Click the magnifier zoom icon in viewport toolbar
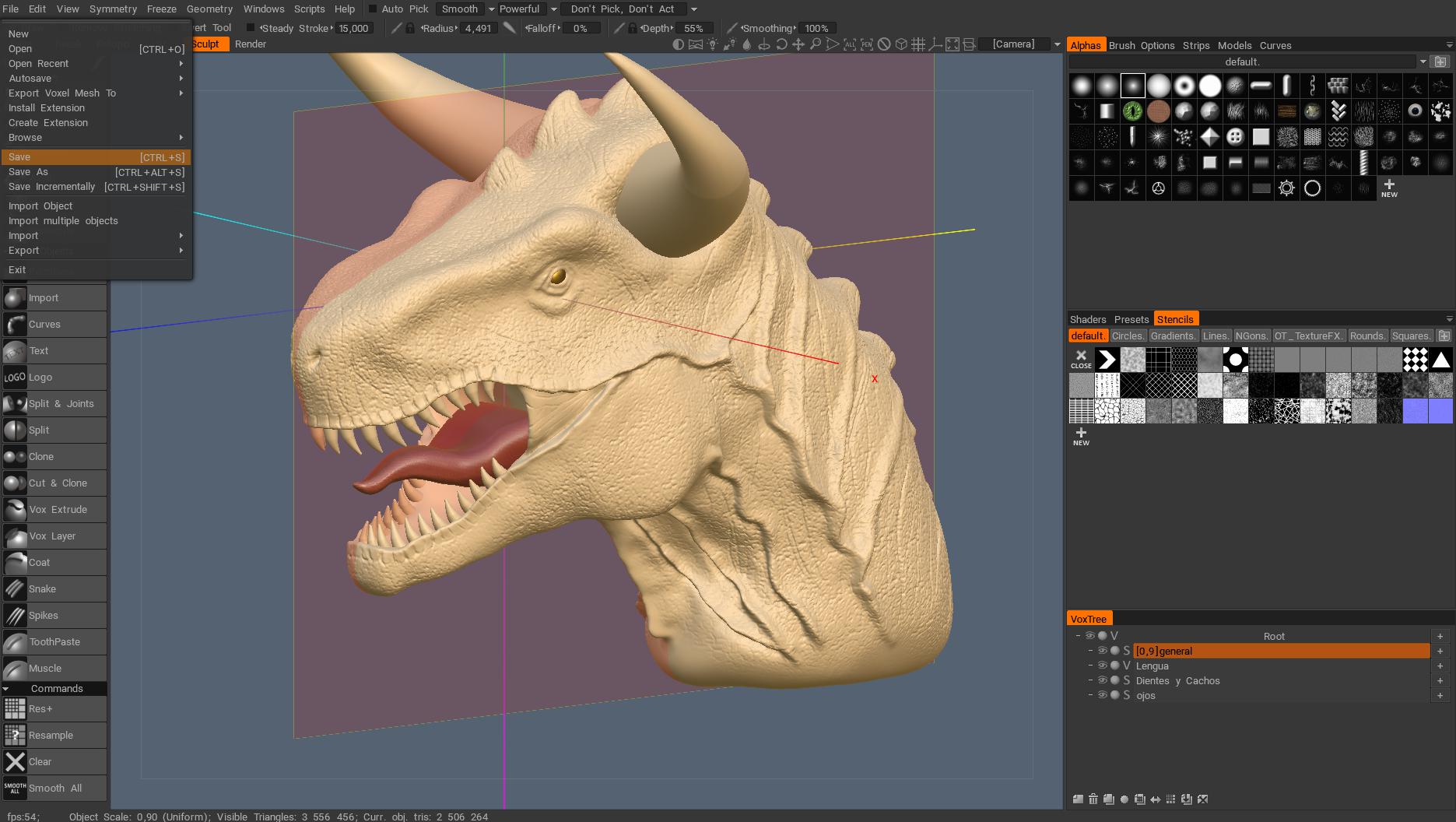The height and width of the screenshot is (822, 1456). 815,44
